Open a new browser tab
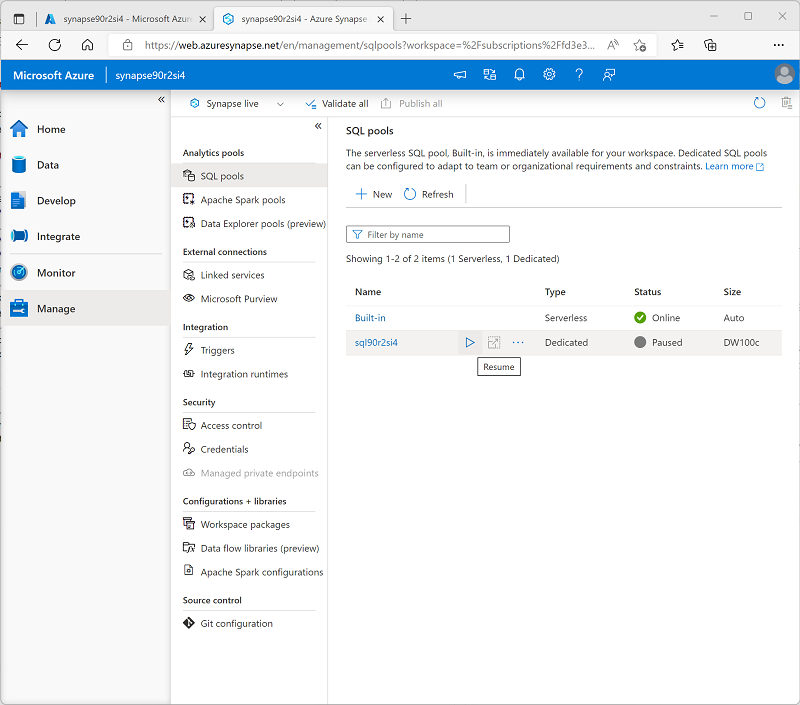The image size is (800, 705). tap(406, 19)
